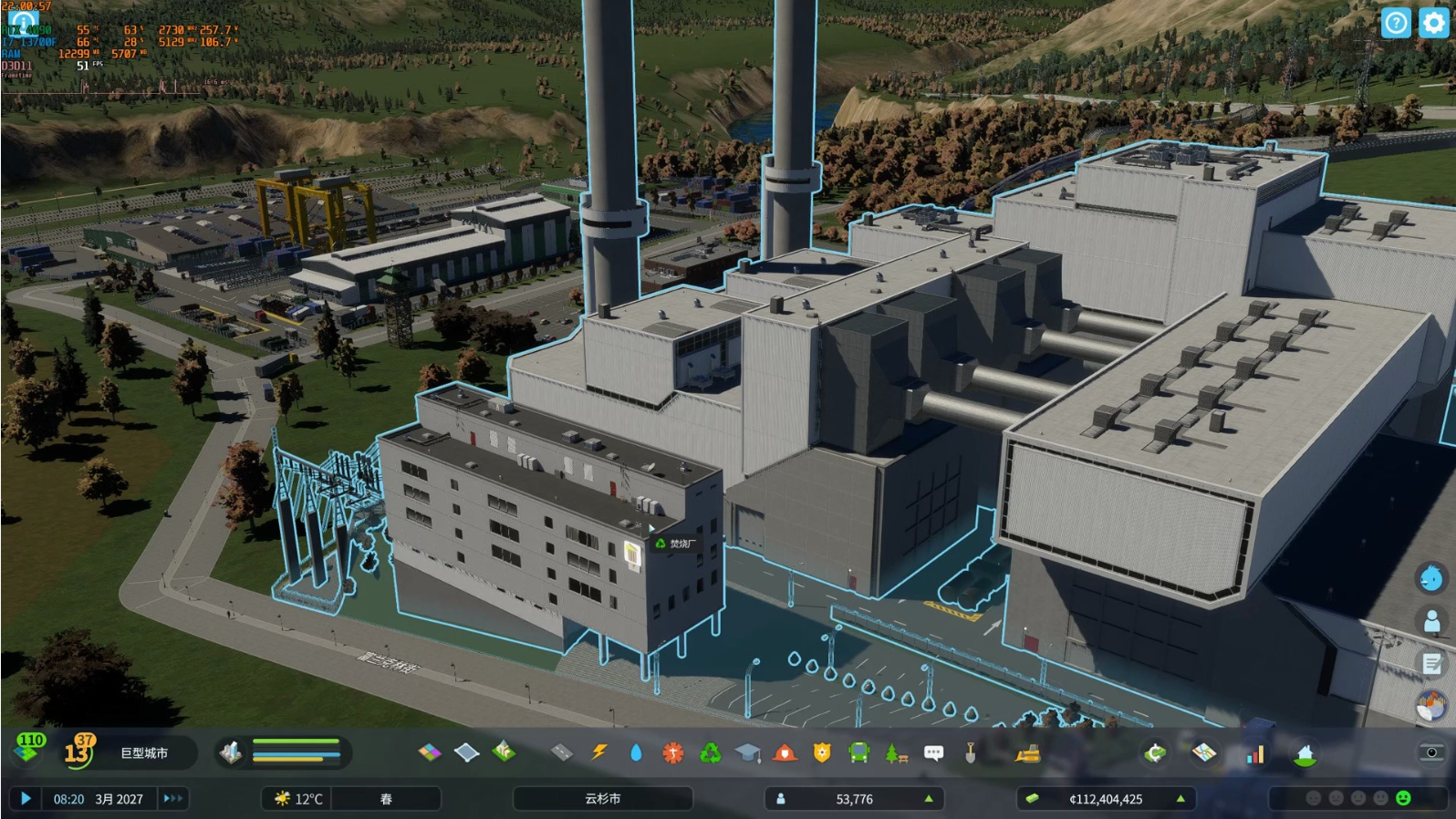
Task: Open the Transportation Overview map icon
Action: pyautogui.click(x=1204, y=752)
